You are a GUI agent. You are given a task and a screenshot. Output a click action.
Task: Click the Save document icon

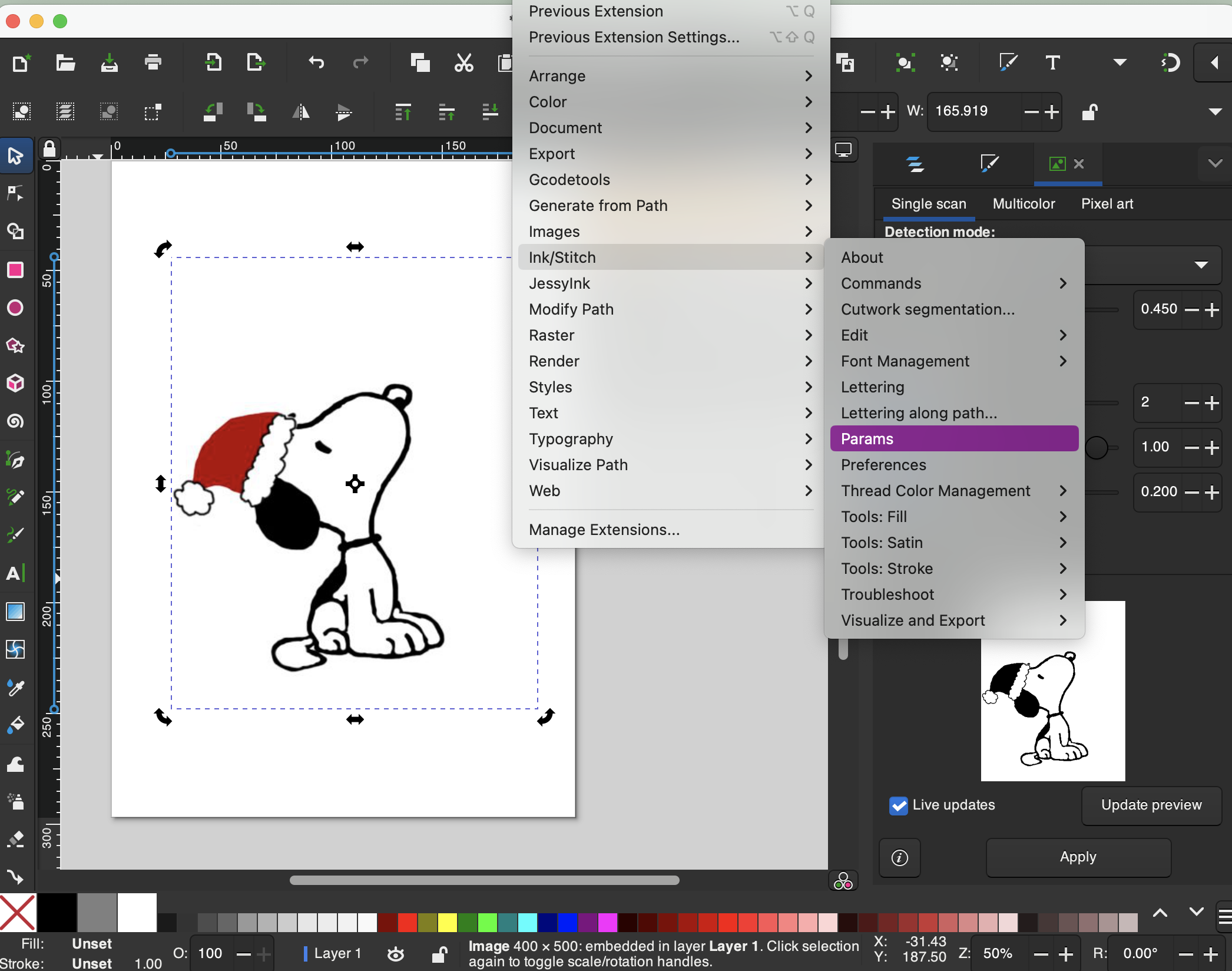110,62
